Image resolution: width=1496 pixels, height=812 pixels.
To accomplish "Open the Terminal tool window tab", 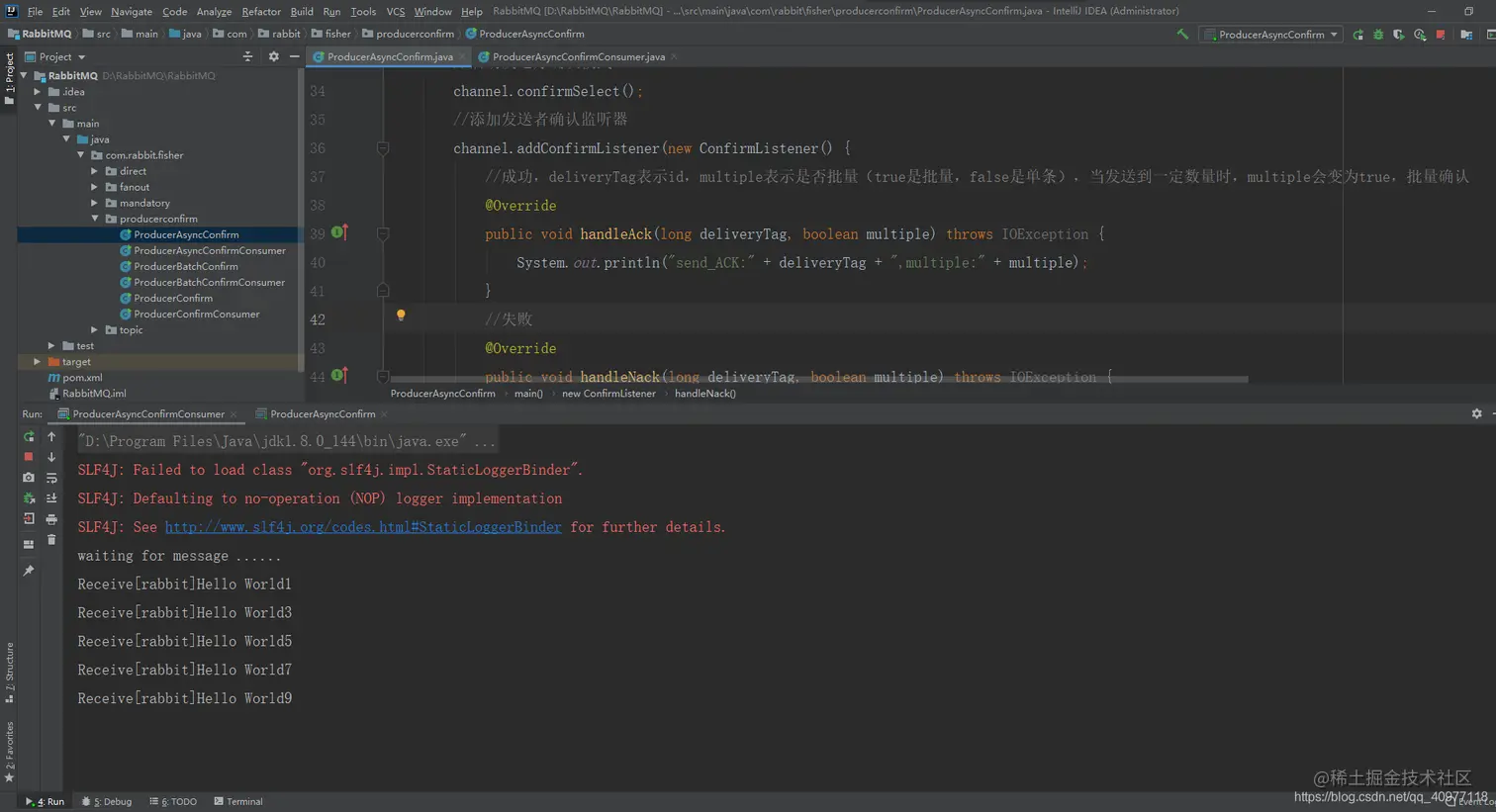I will click(238, 801).
